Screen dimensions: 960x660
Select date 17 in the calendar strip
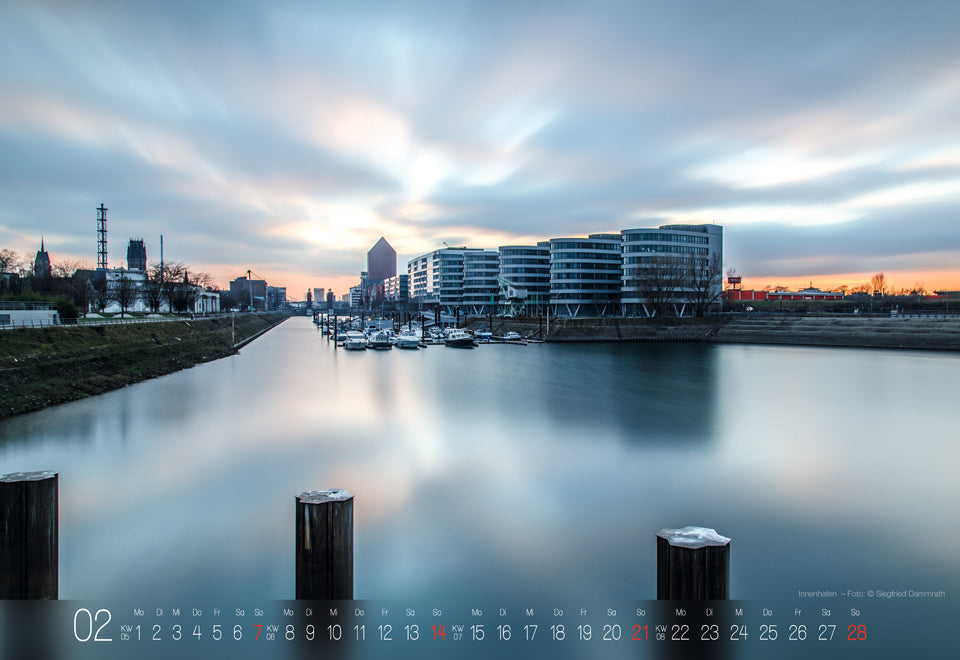530,632
